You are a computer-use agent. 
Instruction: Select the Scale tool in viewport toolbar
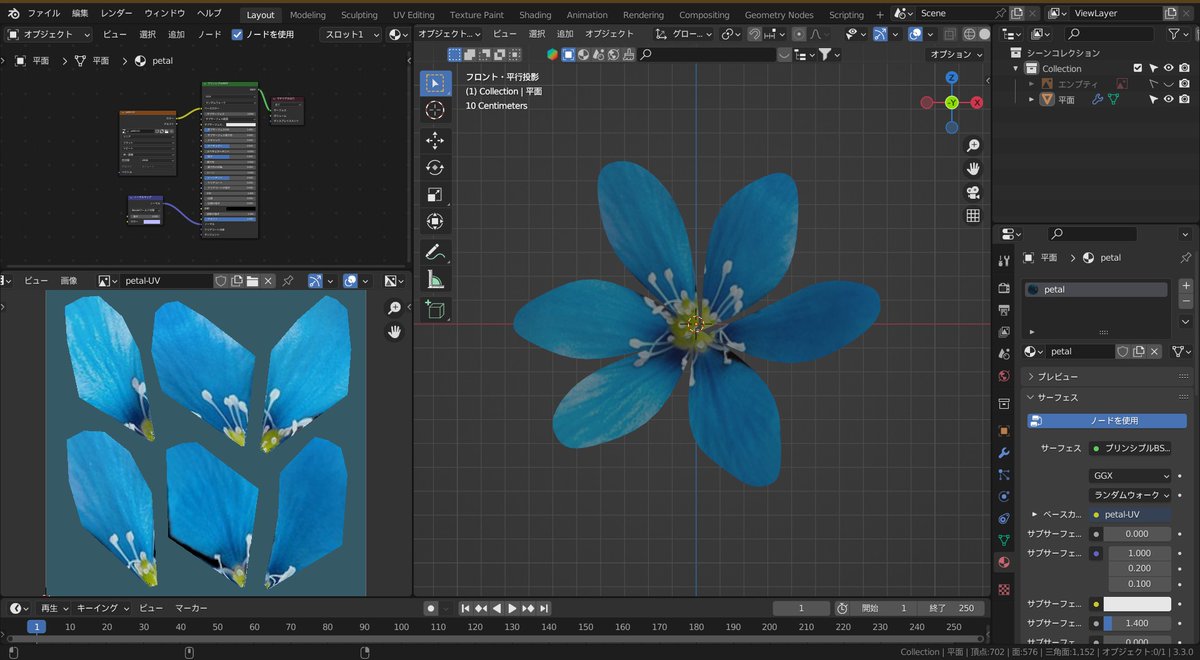point(435,194)
